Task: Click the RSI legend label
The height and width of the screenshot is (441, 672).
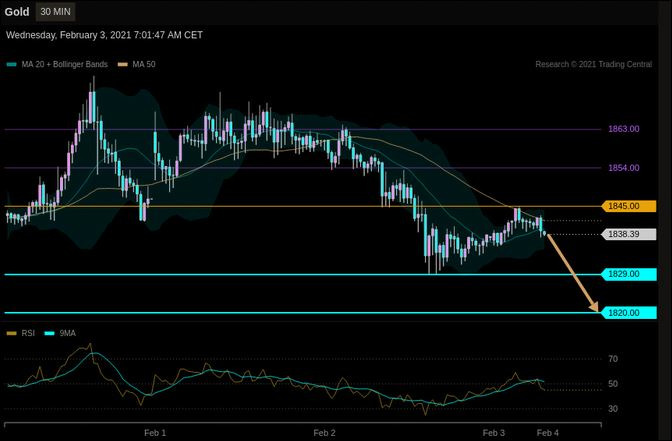Action: tap(28, 333)
